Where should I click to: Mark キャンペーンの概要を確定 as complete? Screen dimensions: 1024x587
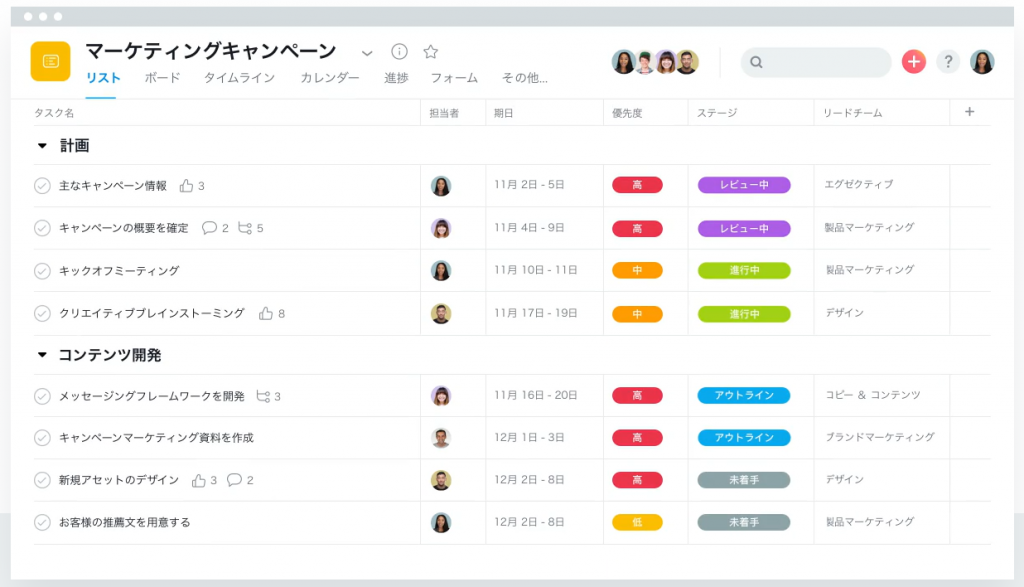tap(42, 228)
